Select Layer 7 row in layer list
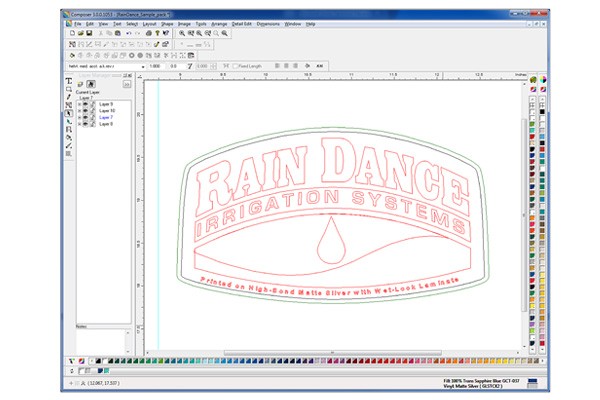 [106, 117]
